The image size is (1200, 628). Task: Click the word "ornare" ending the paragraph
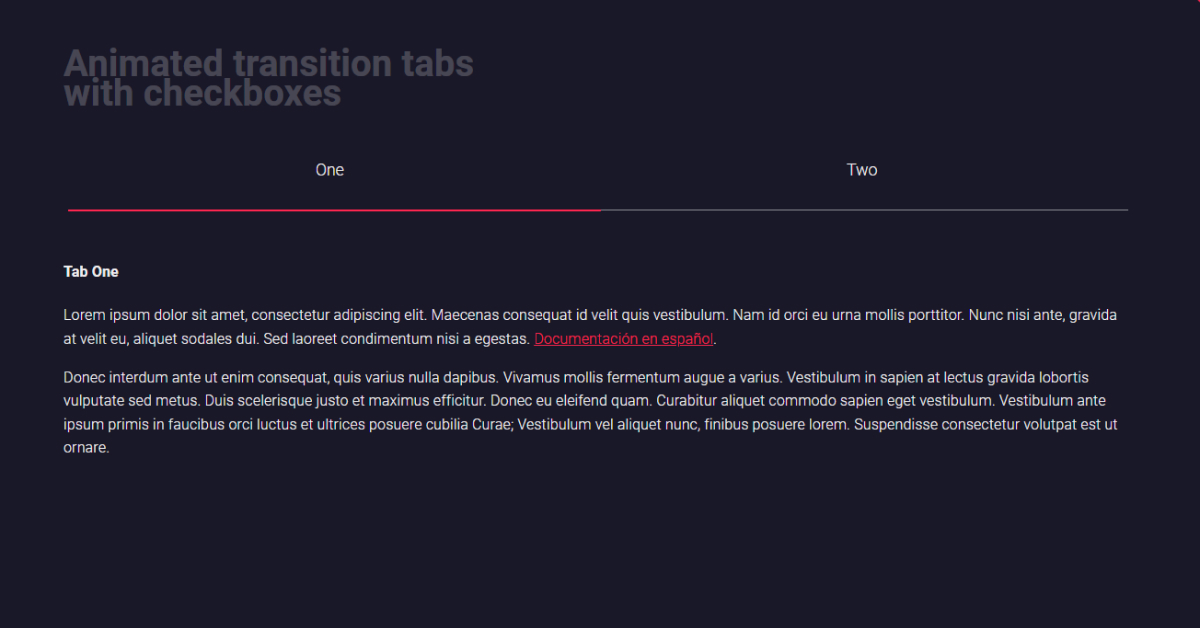pyautogui.click(x=86, y=447)
